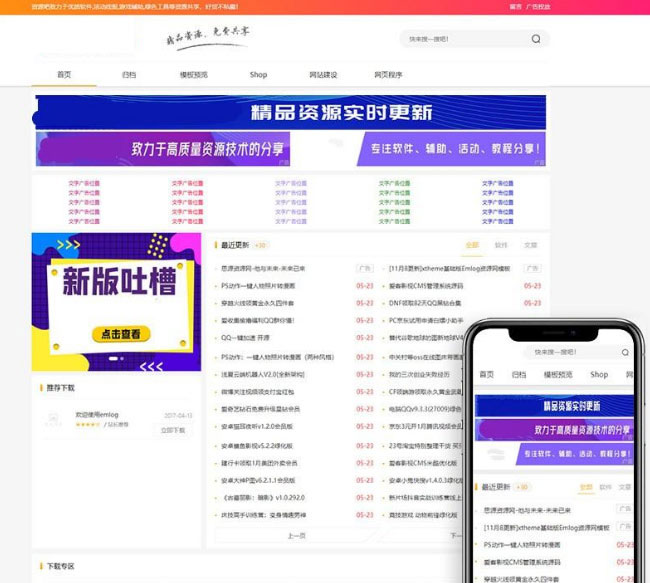Switch to the 文章 filter tab
Image resolution: width=650 pixels, height=583 pixels.
tap(530, 245)
